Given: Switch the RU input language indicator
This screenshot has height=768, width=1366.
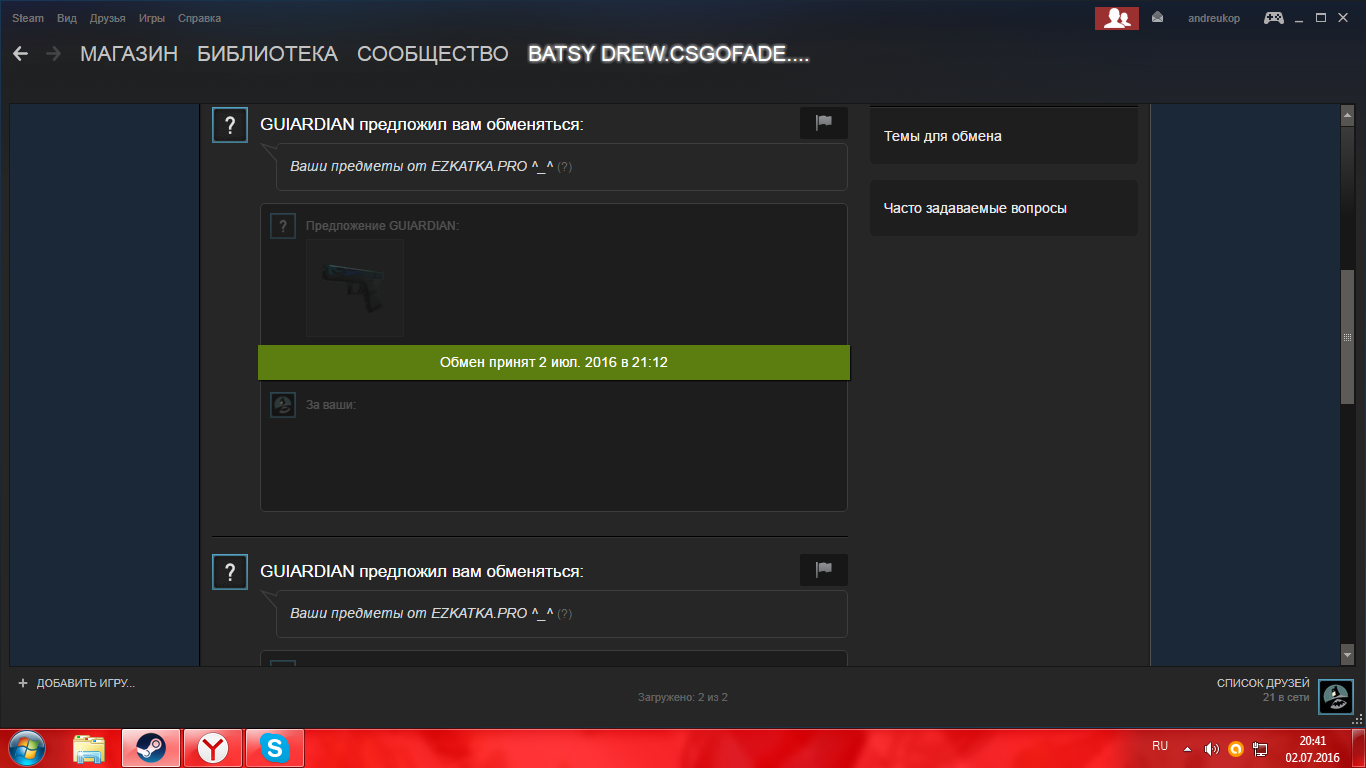Looking at the screenshot, I should click(1160, 746).
